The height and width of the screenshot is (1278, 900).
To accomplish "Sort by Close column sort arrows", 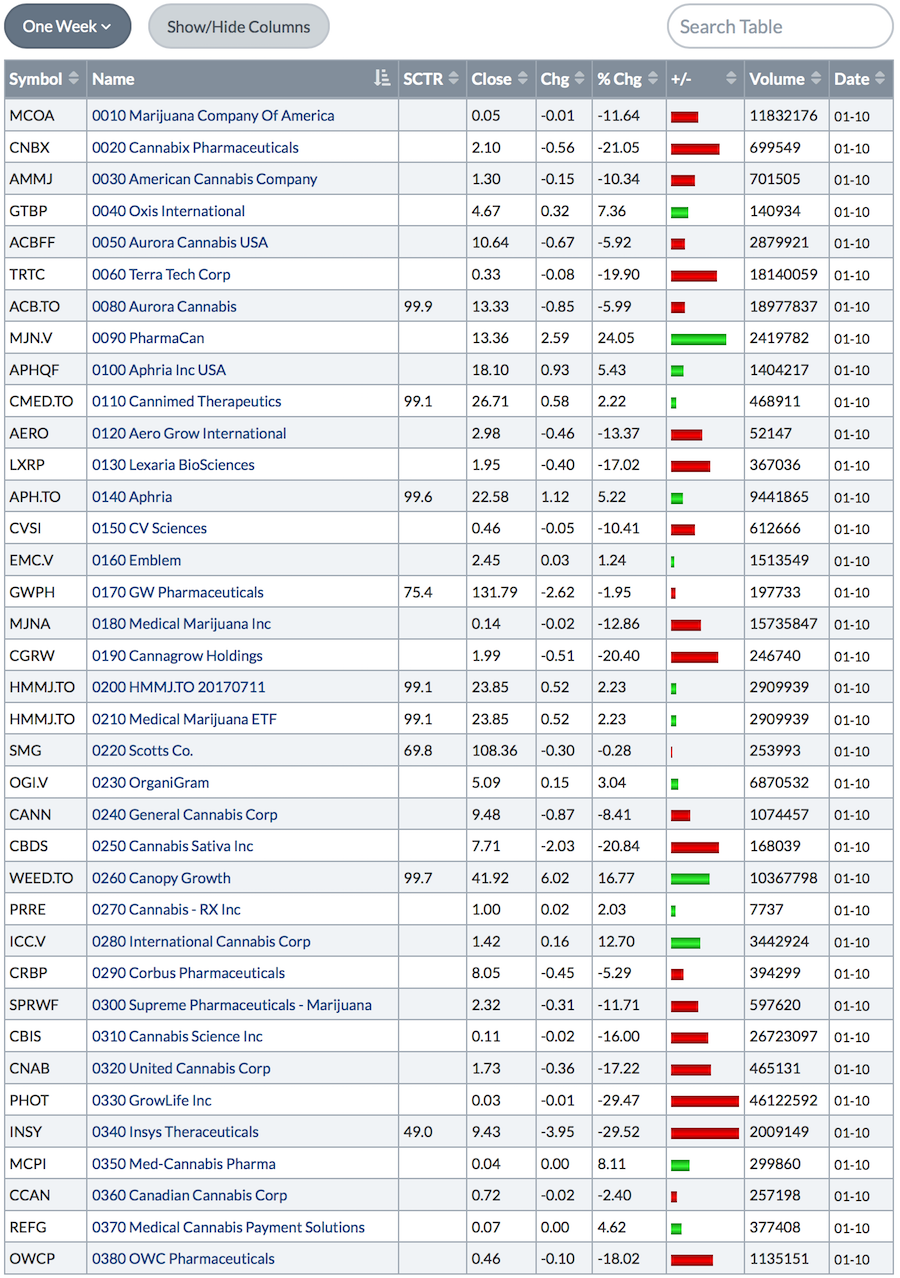I will click(x=523, y=79).
